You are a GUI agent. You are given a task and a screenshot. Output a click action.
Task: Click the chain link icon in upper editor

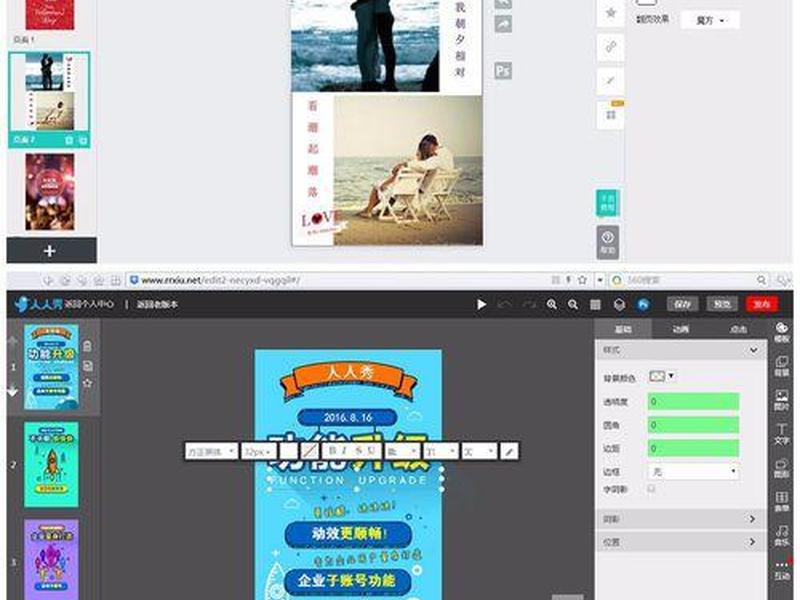[611, 47]
